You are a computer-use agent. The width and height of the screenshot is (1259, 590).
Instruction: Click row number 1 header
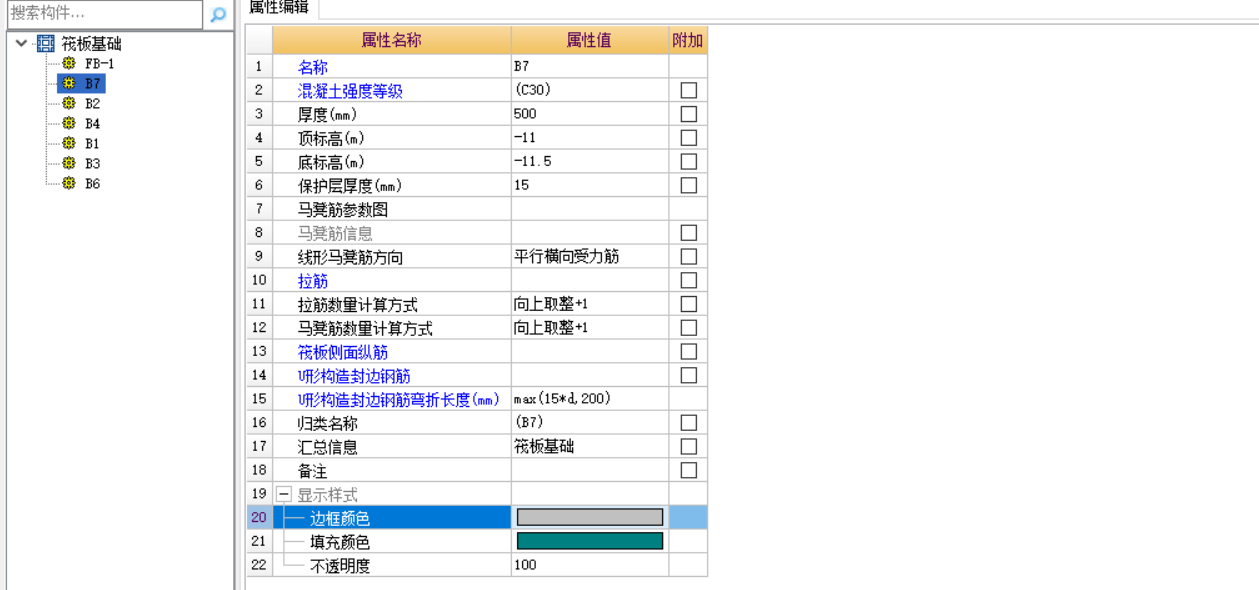[x=259, y=66]
